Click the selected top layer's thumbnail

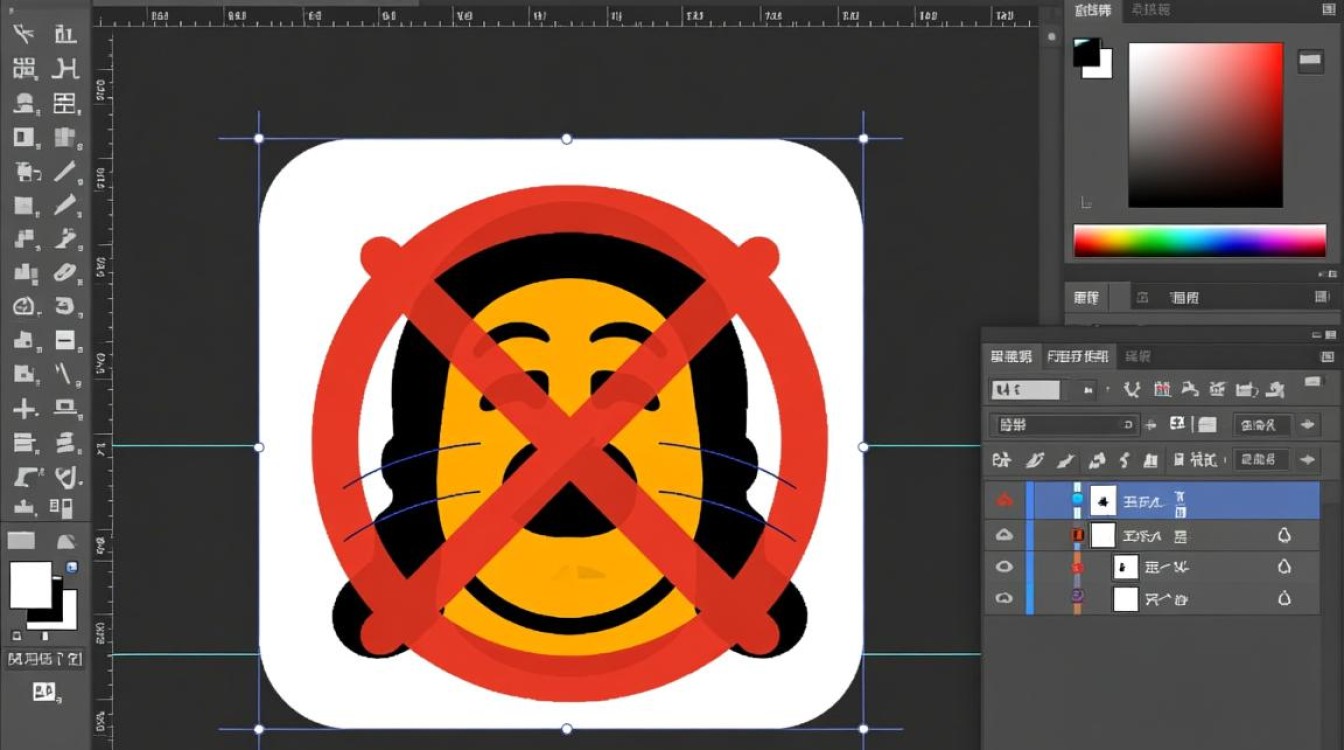coord(1103,500)
